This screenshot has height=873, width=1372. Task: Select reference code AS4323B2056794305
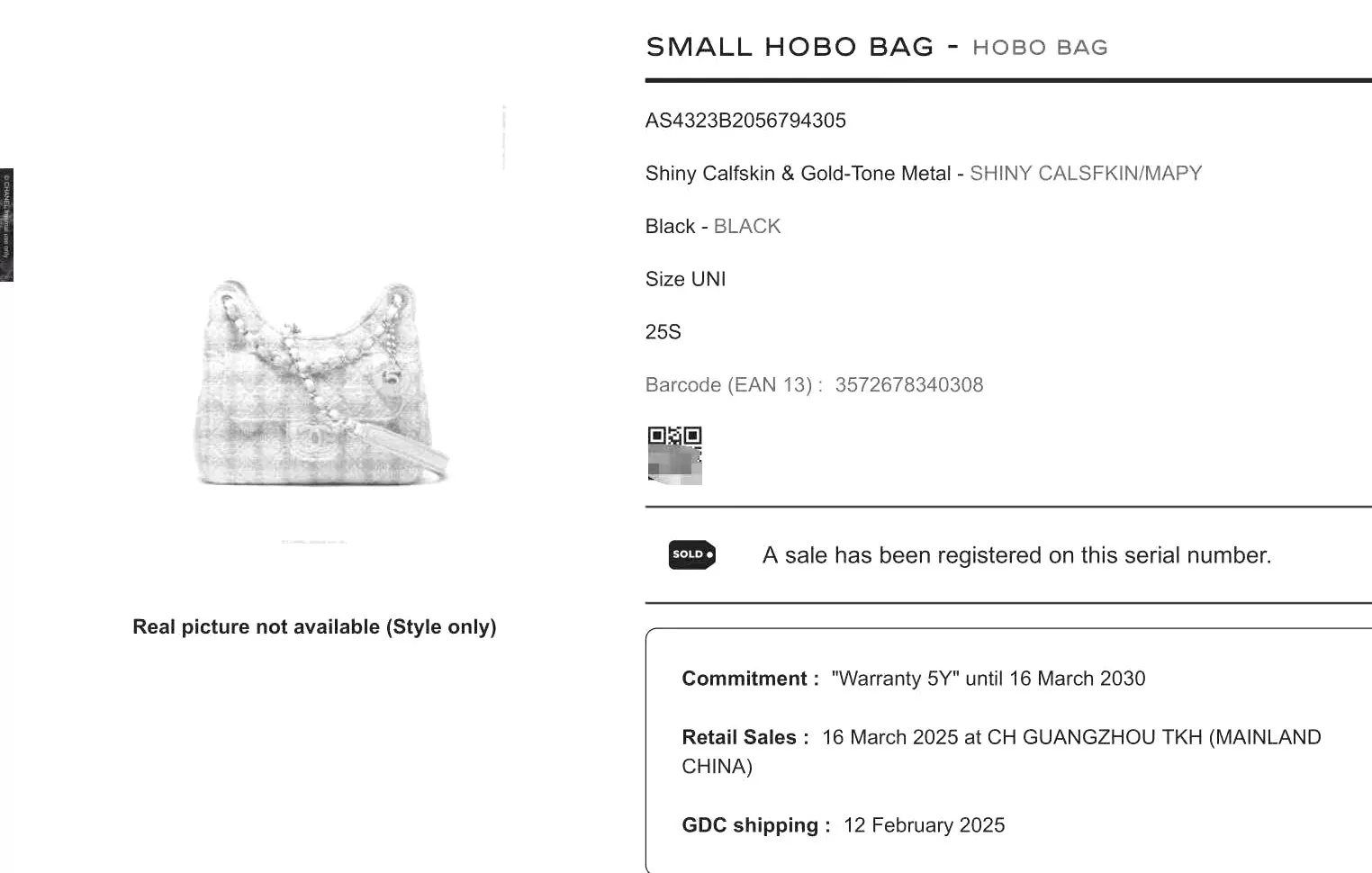[x=745, y=121]
